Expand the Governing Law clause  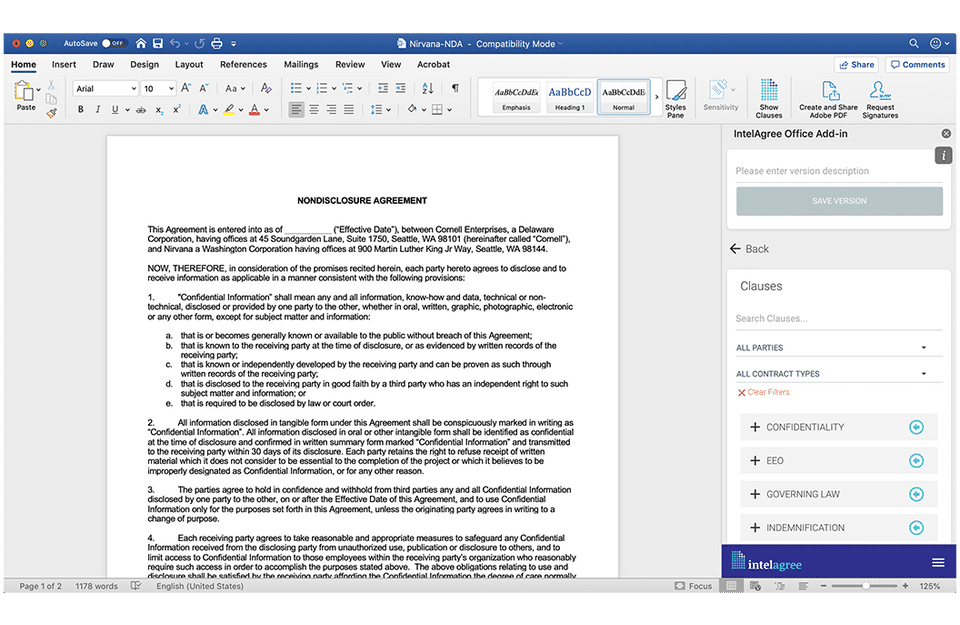pyautogui.click(x=755, y=494)
